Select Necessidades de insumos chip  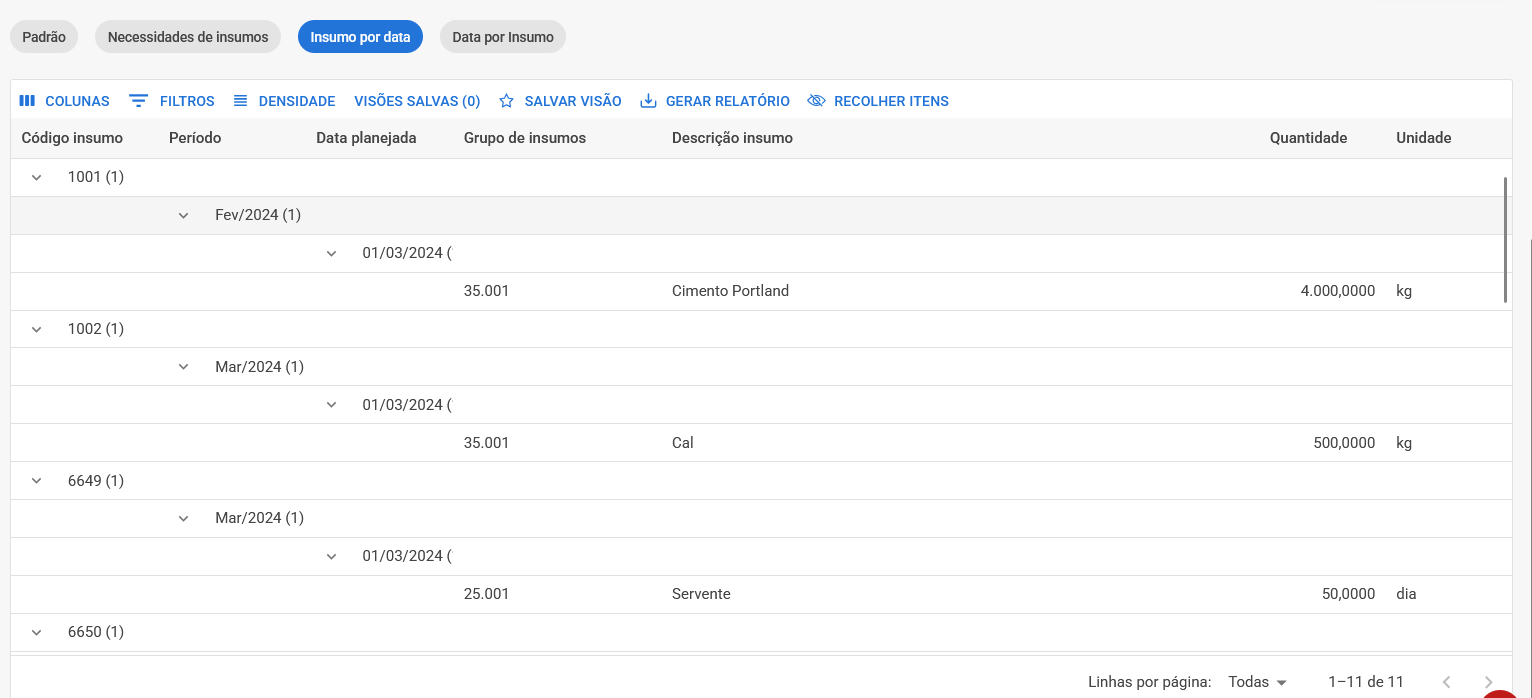coord(188,37)
